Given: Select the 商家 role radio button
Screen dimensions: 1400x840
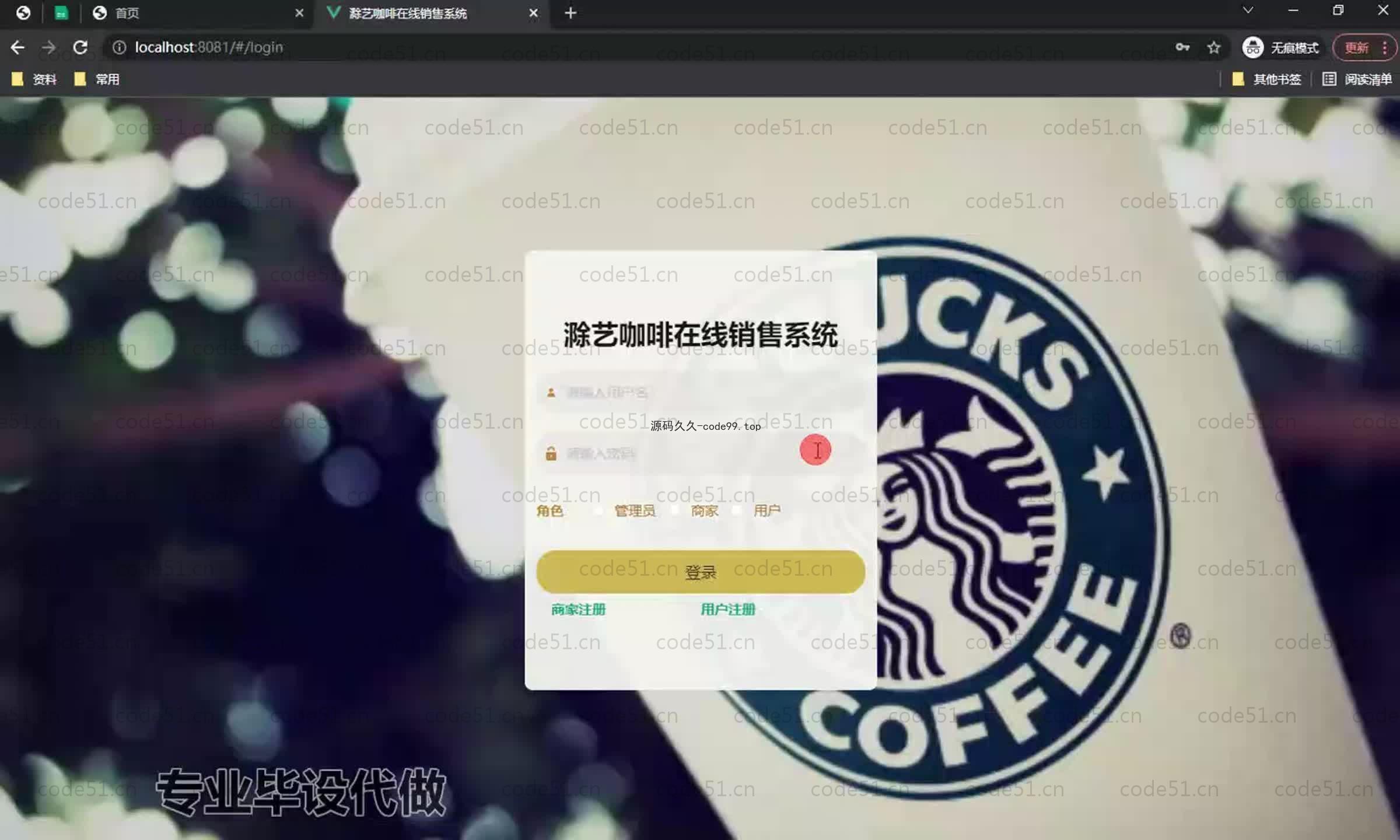Looking at the screenshot, I should 675,510.
